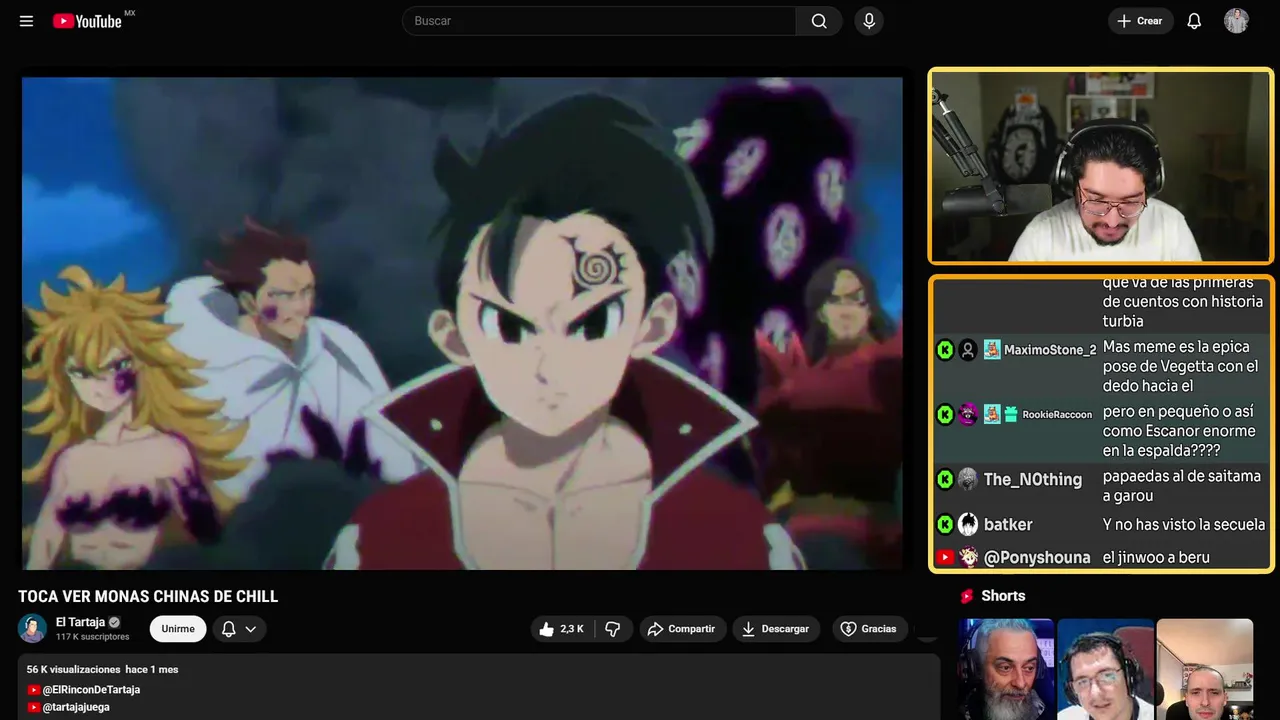Click RookieRaccoon username in chat
1280x720 pixels.
(x=1057, y=415)
